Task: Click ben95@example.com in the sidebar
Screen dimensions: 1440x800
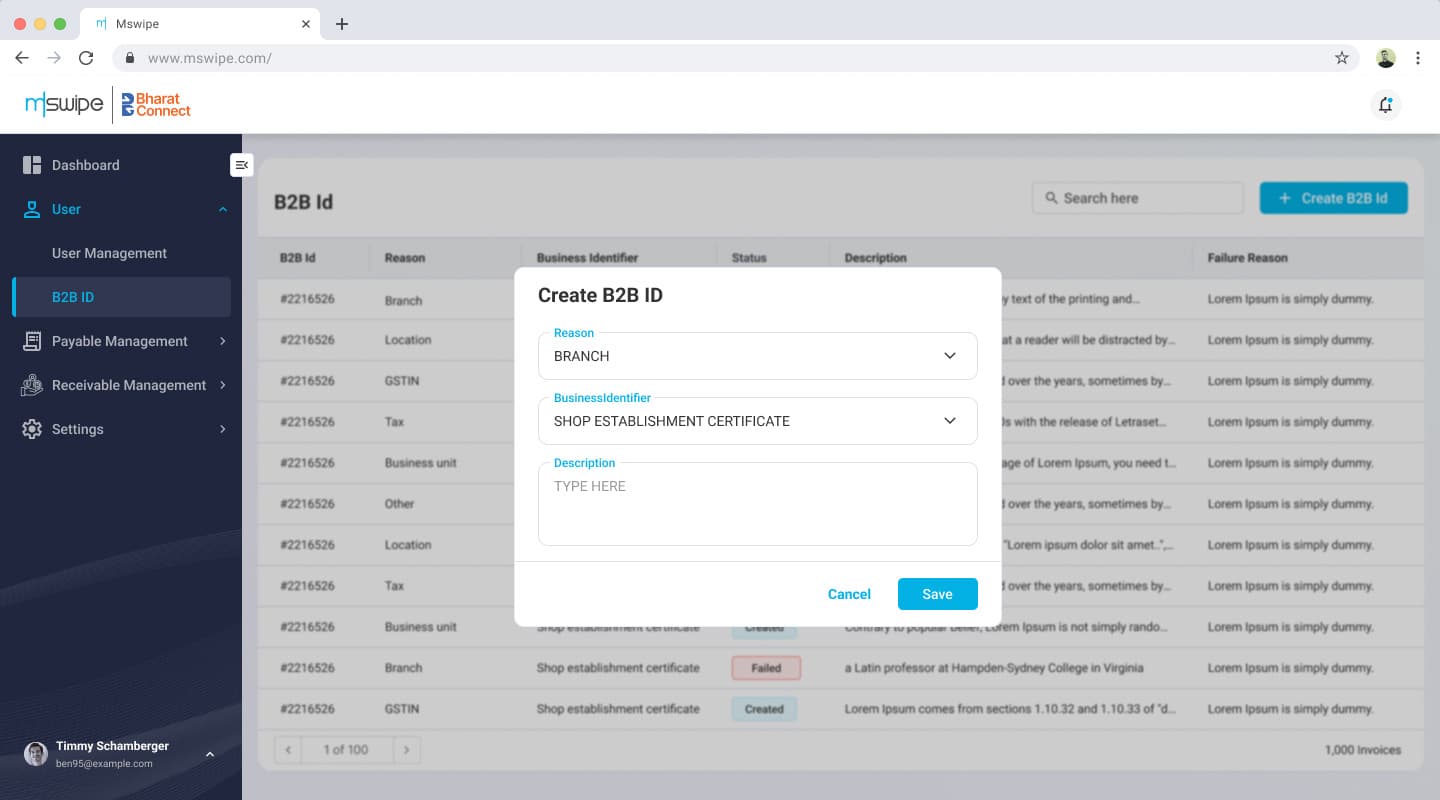Action: 104,764
